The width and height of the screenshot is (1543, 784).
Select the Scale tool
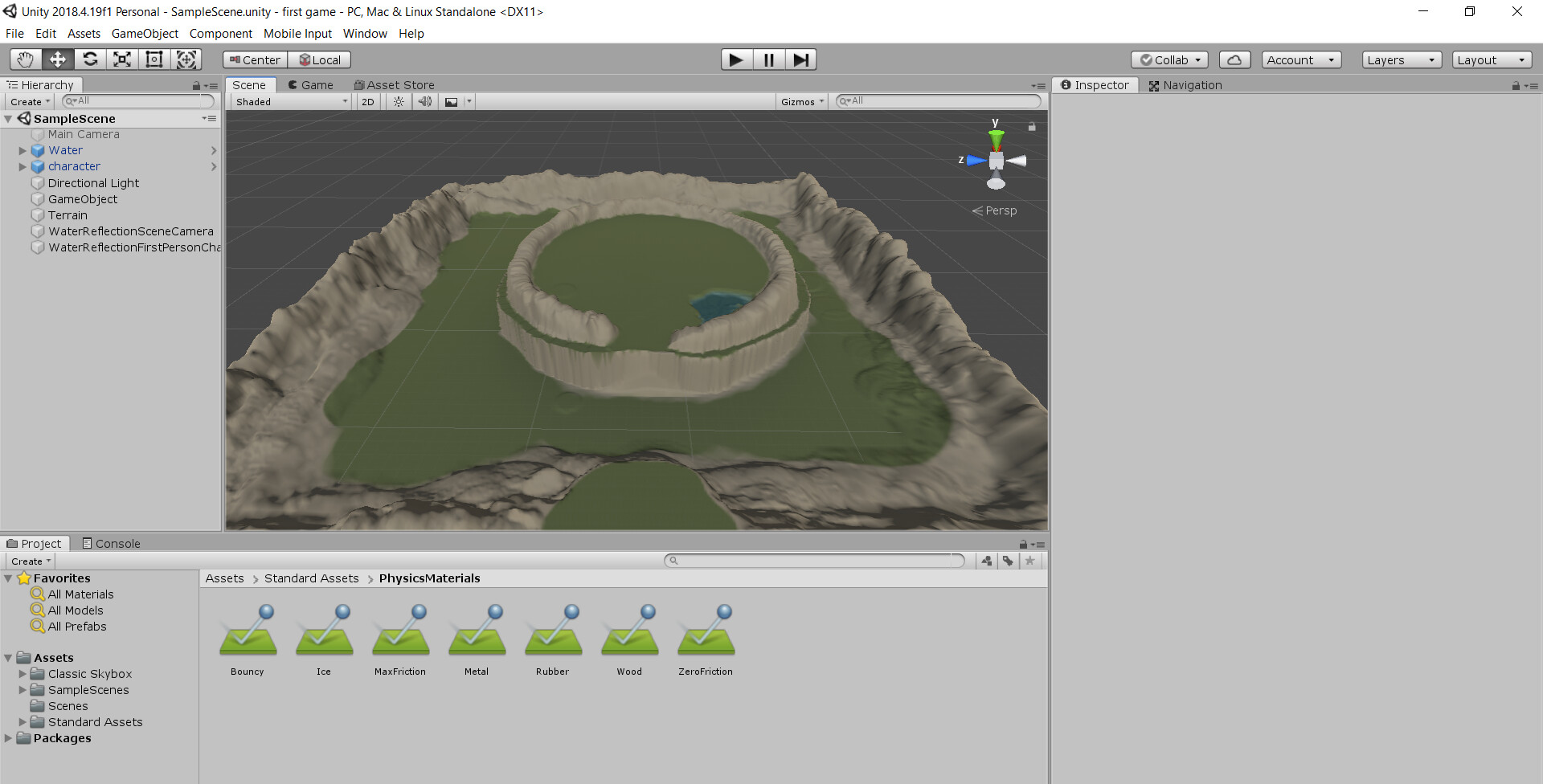coord(122,59)
